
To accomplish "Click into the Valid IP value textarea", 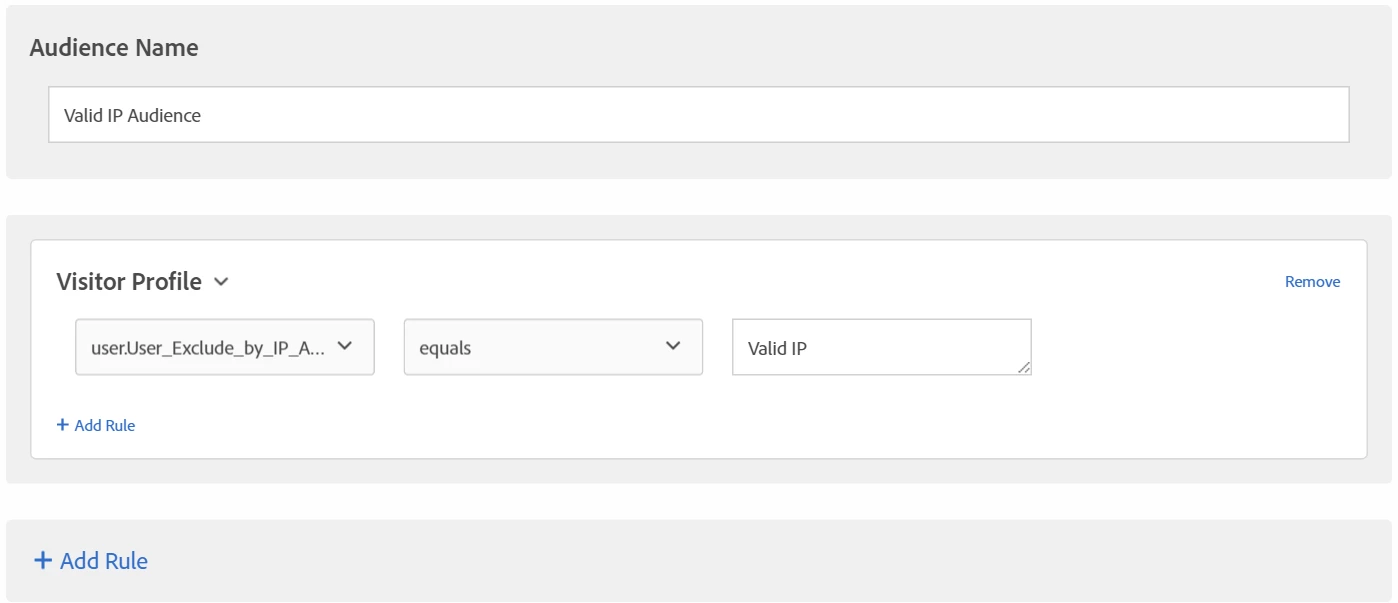I will (881, 347).
